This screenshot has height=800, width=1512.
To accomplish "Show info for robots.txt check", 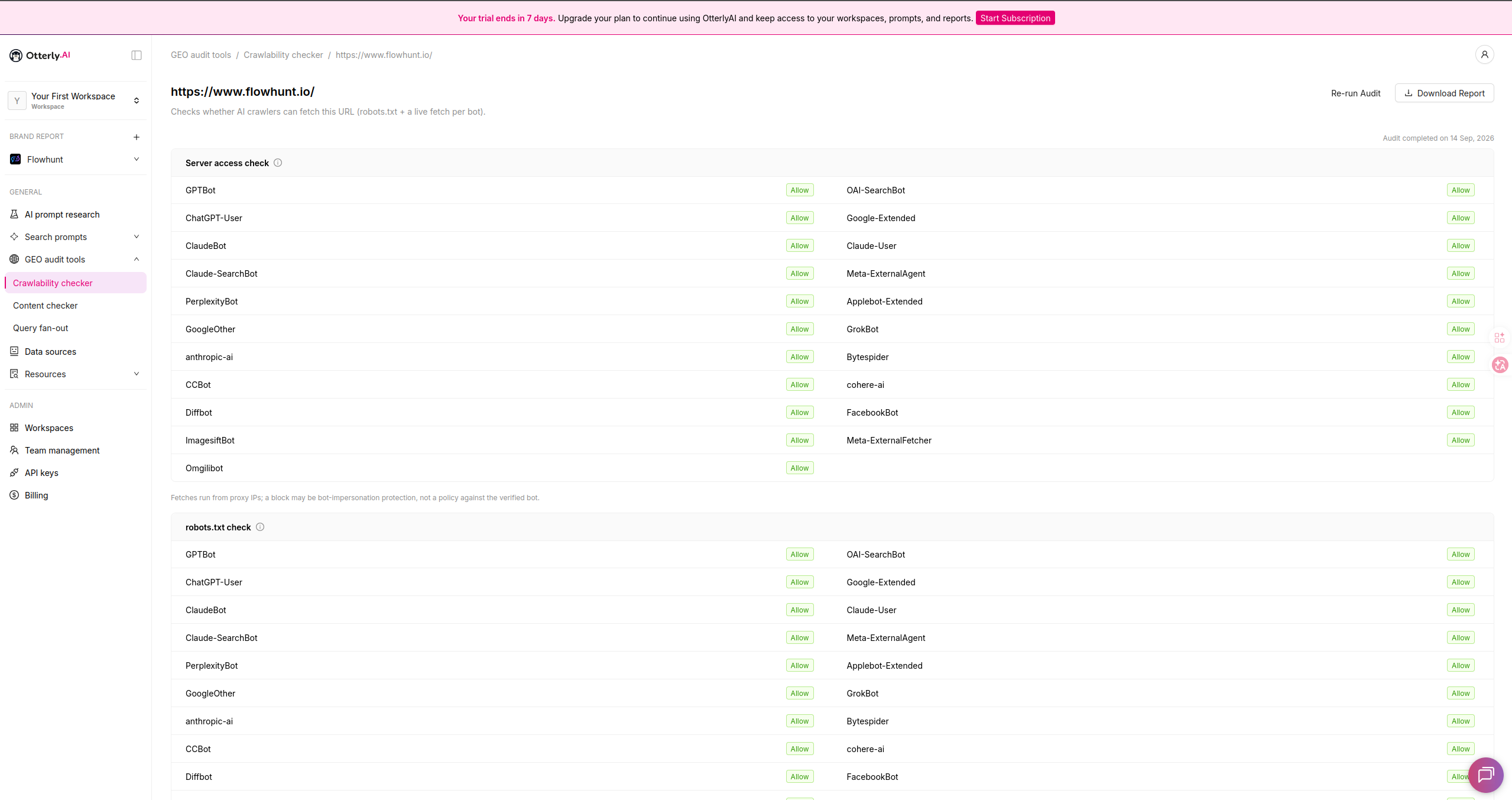I will click(260, 527).
